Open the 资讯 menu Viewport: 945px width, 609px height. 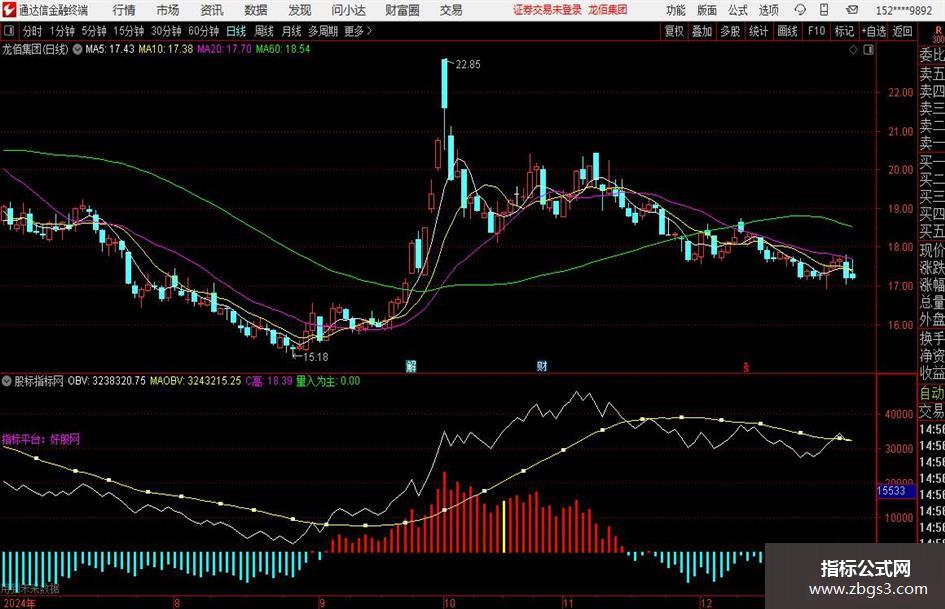[212, 10]
